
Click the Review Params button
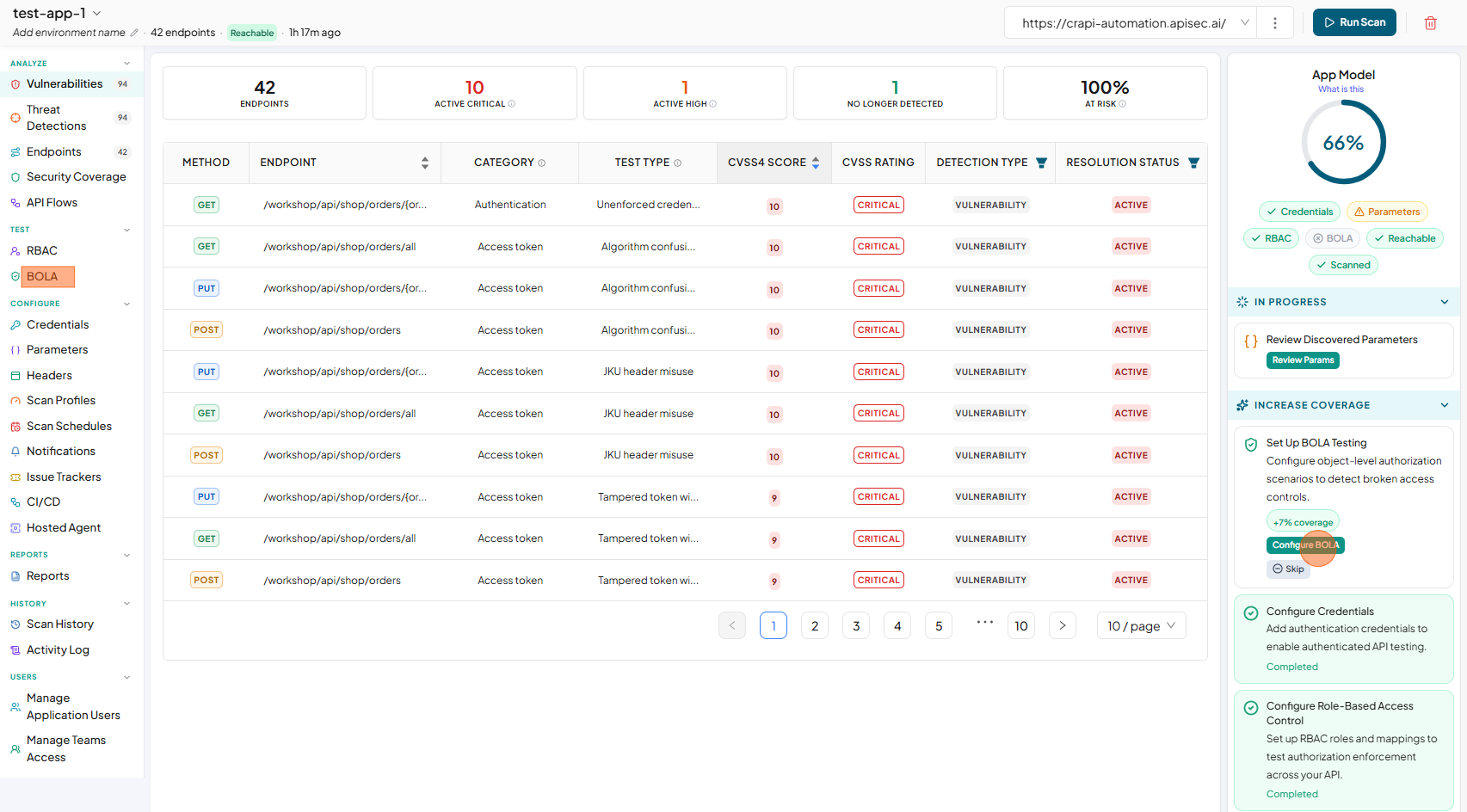1303,360
